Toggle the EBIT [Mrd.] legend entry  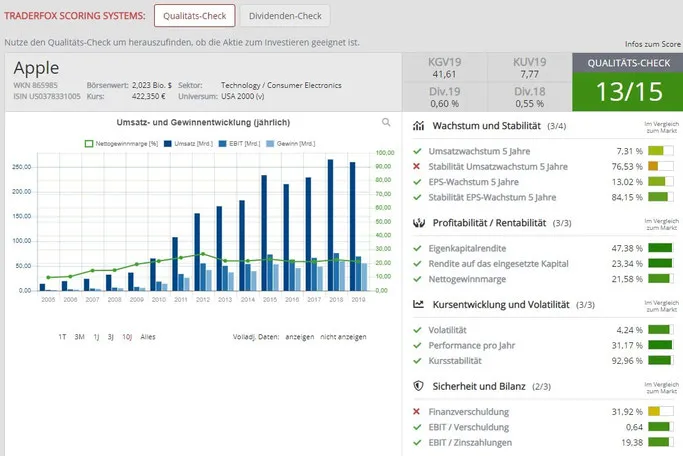tap(239, 144)
